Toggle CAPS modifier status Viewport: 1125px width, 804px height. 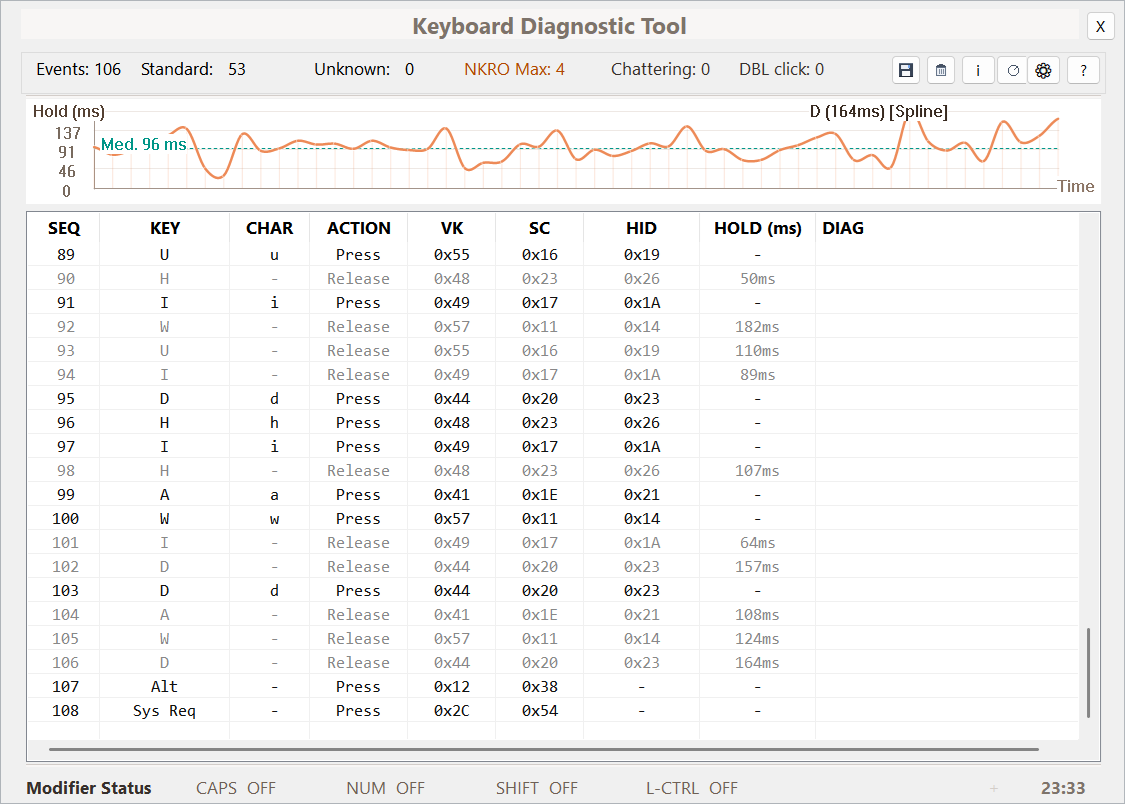[237, 788]
